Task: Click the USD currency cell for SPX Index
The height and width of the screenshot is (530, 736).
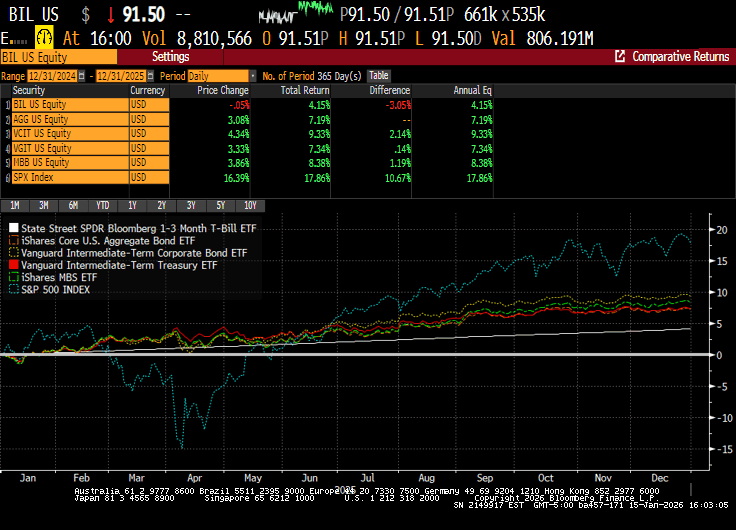Action: point(149,177)
